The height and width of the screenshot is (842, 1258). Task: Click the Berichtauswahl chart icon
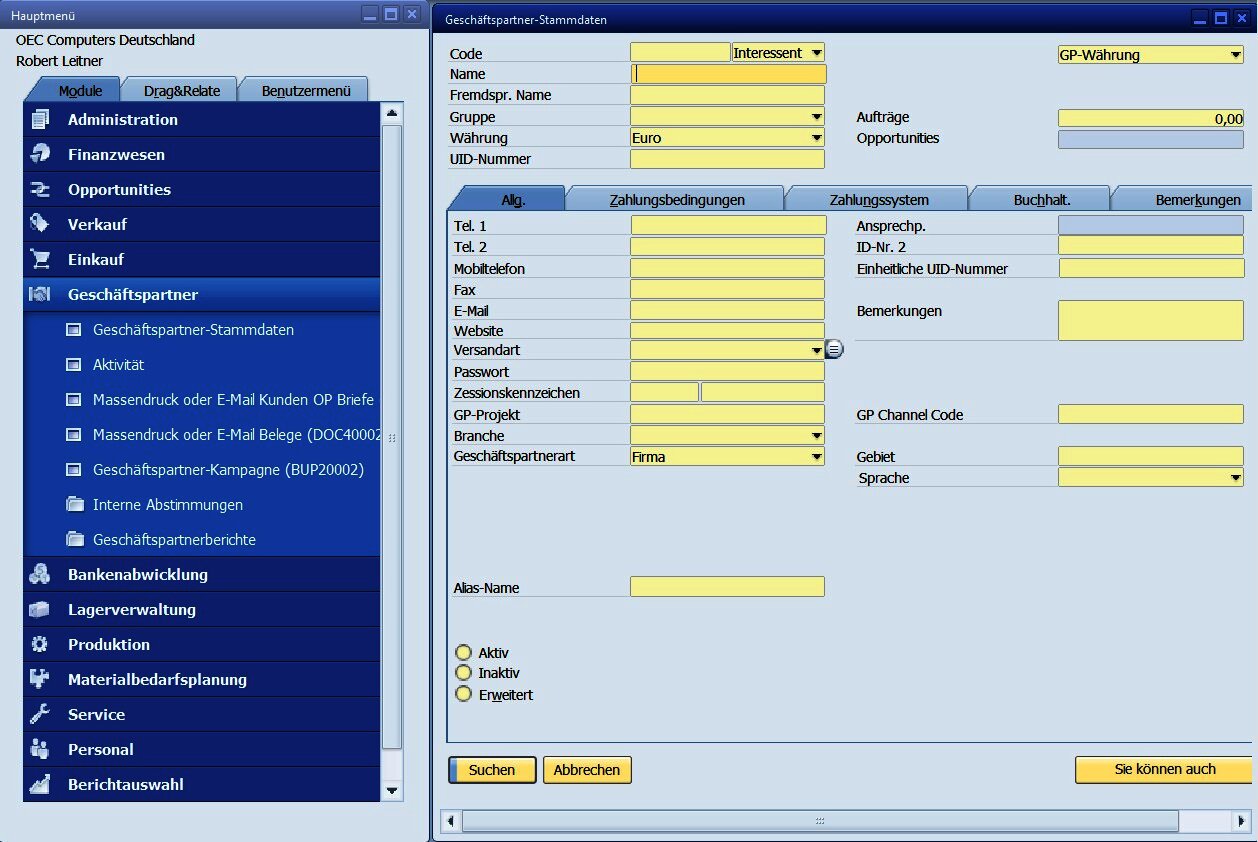click(40, 784)
